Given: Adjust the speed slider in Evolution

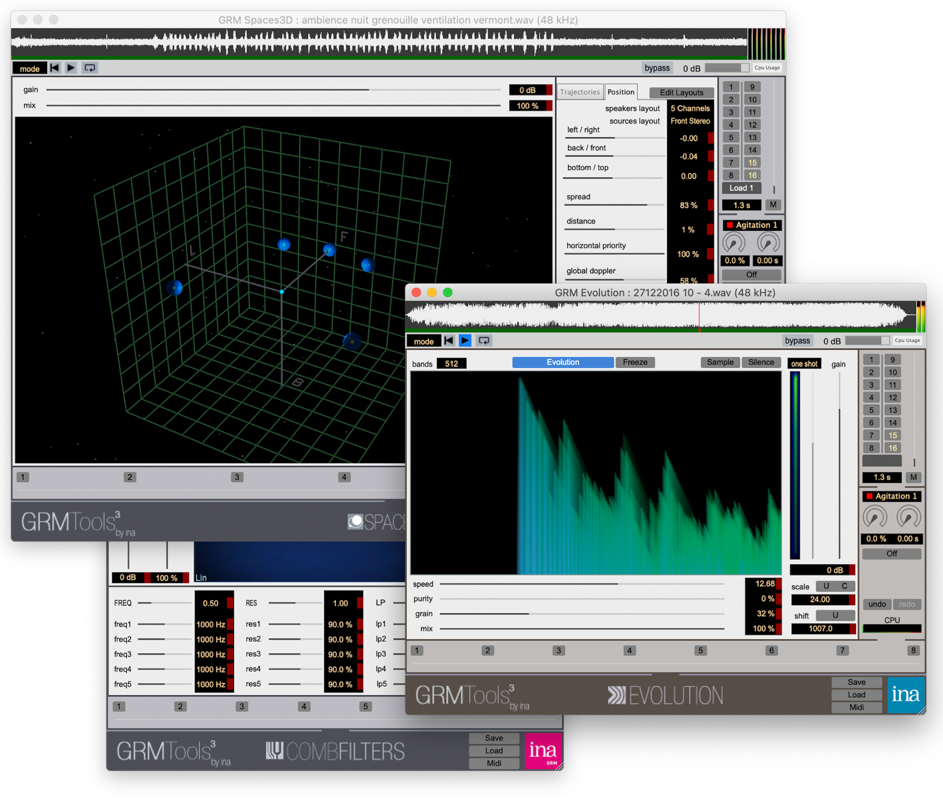Looking at the screenshot, I should pyautogui.click(x=582, y=583).
